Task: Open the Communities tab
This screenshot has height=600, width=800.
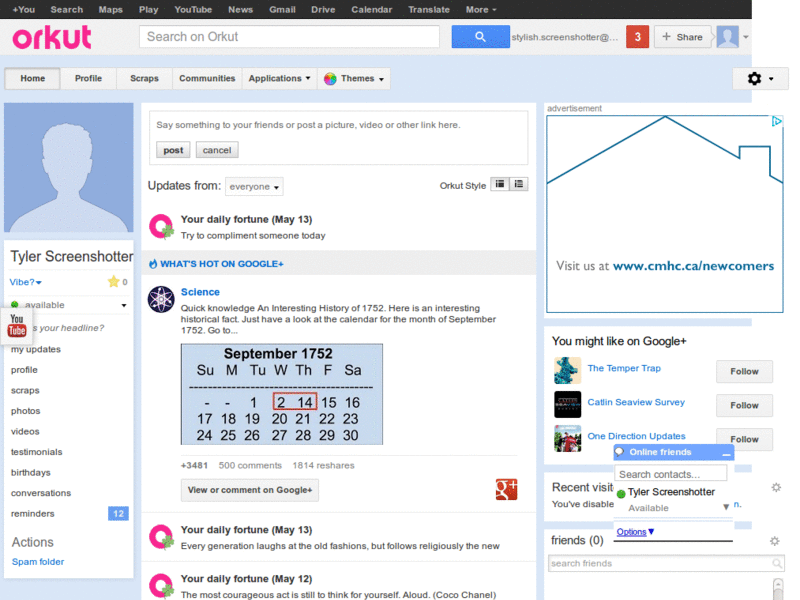Action: [x=207, y=79]
